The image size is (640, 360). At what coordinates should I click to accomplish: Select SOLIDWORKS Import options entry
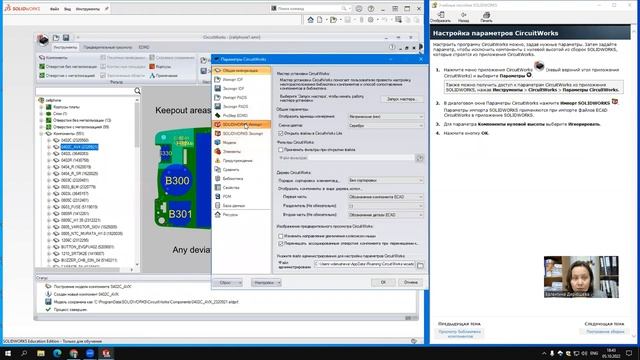click(x=241, y=124)
